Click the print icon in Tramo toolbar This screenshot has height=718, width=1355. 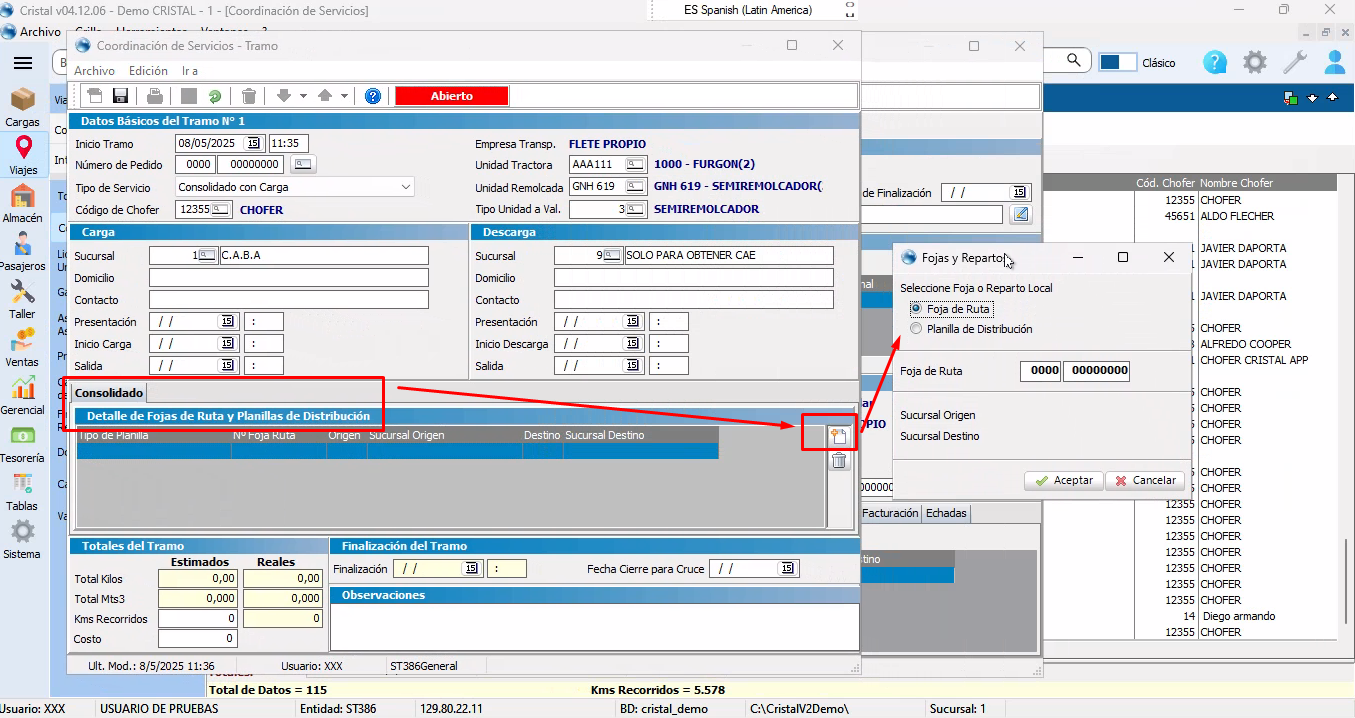click(155, 96)
